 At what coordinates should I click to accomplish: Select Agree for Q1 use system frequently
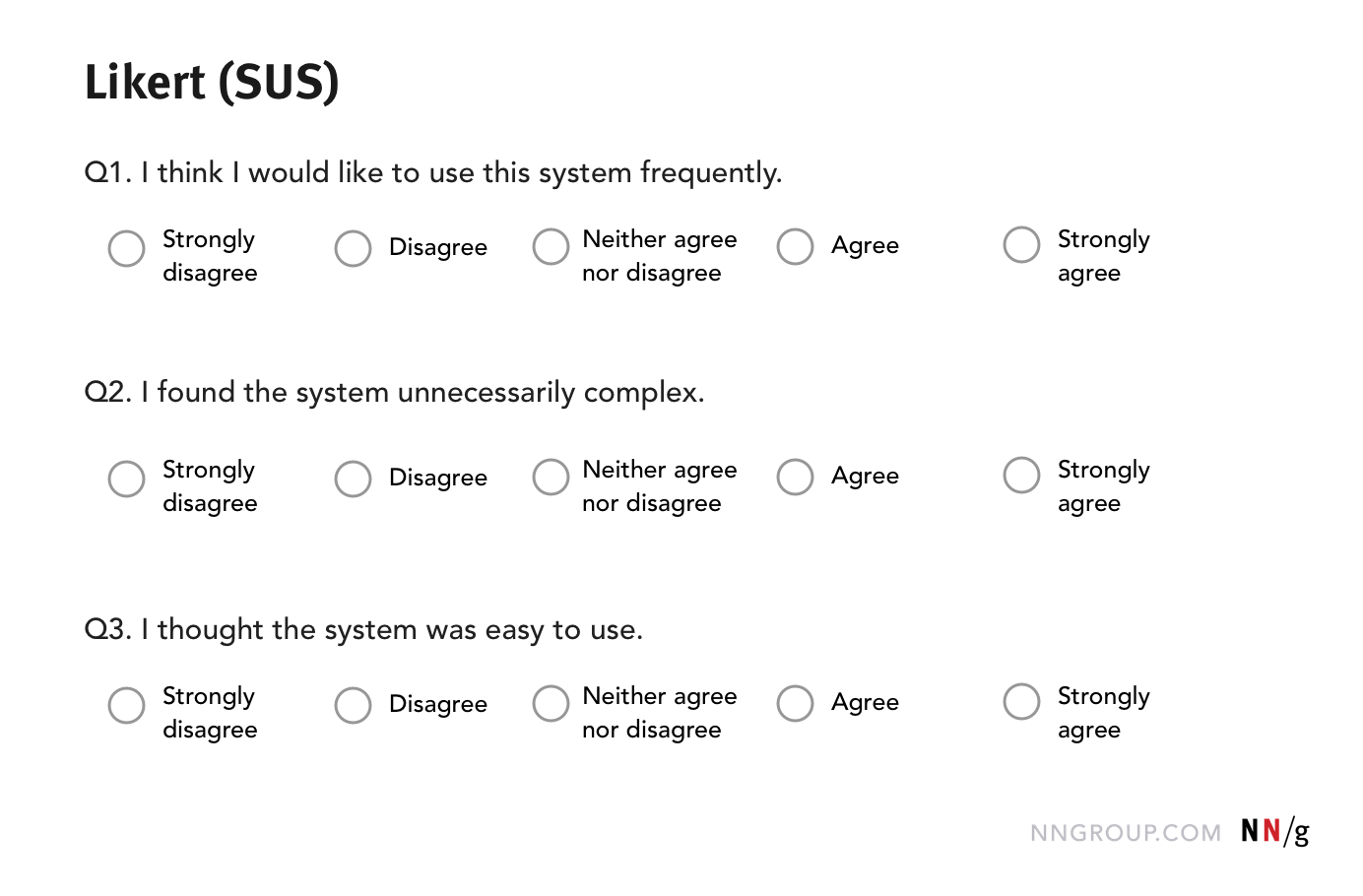[795, 247]
